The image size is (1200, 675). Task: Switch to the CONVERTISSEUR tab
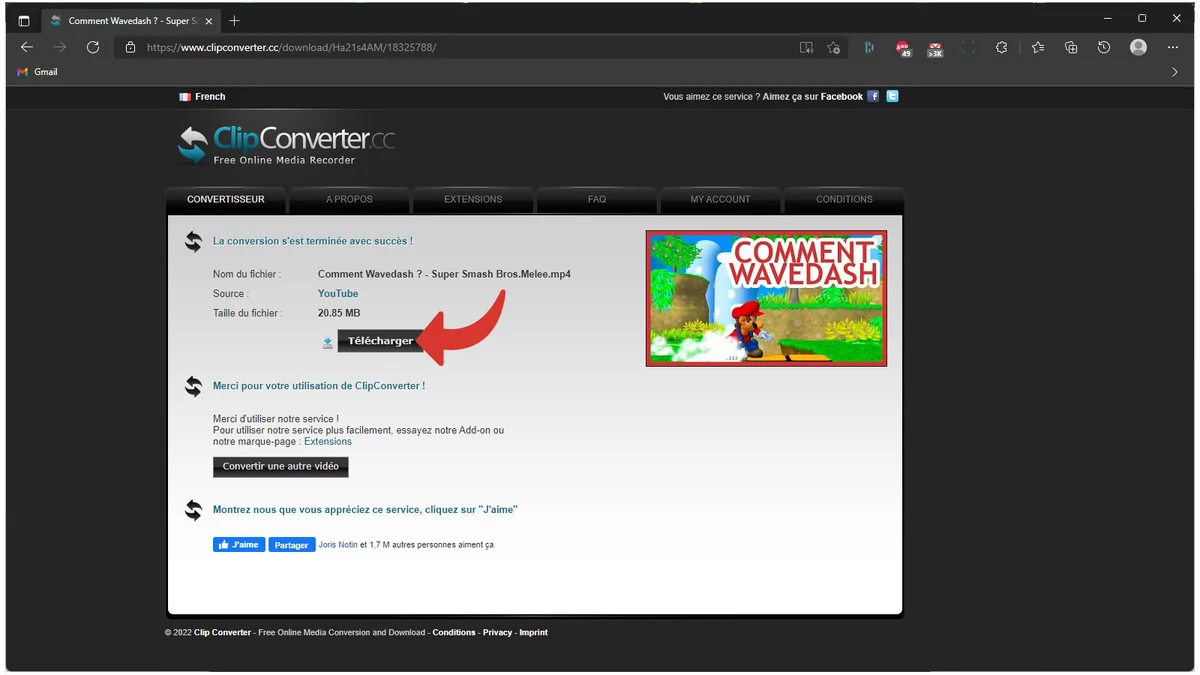(226, 199)
